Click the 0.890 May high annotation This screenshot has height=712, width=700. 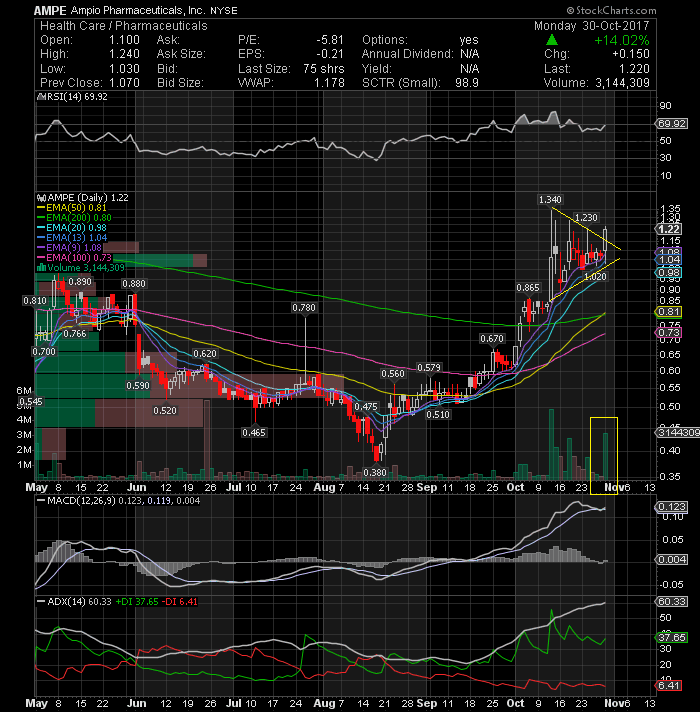point(80,282)
